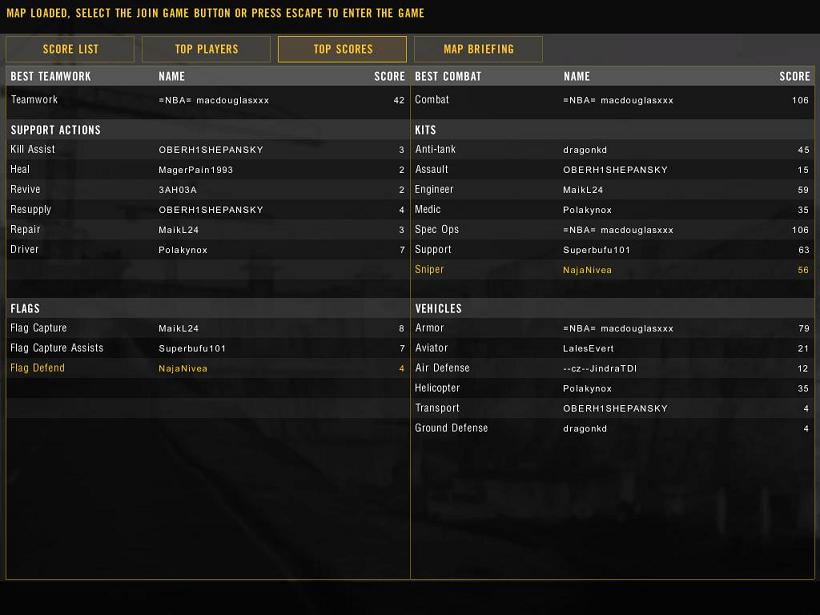This screenshot has width=820, height=615.
Task: Select the Top Scores tab
Action: [x=342, y=49]
